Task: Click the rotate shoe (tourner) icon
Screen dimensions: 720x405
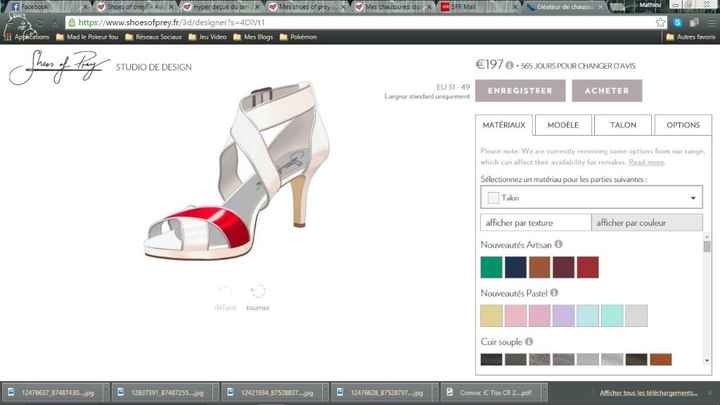Action: tap(258, 291)
